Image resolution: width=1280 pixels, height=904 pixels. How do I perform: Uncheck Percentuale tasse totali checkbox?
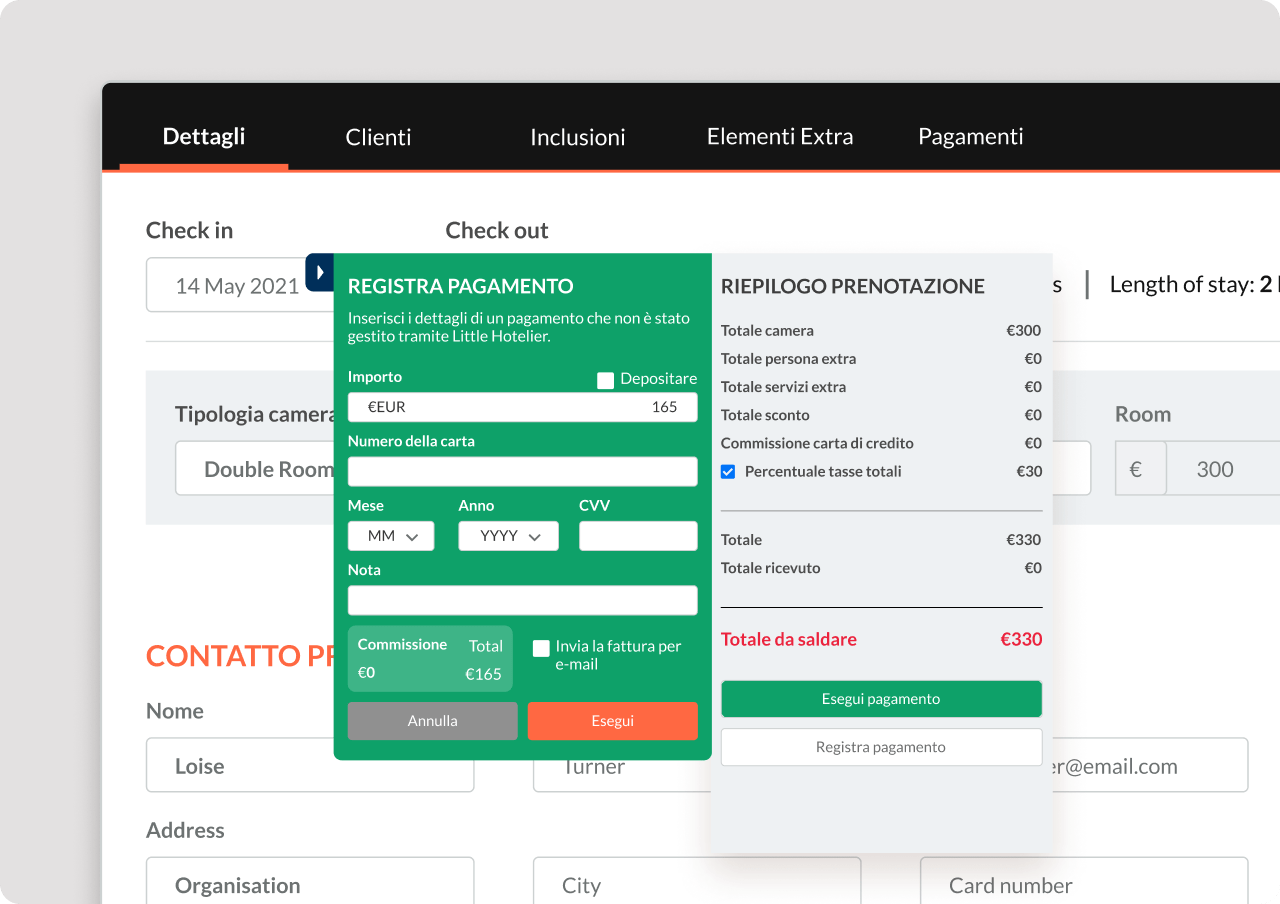point(728,472)
